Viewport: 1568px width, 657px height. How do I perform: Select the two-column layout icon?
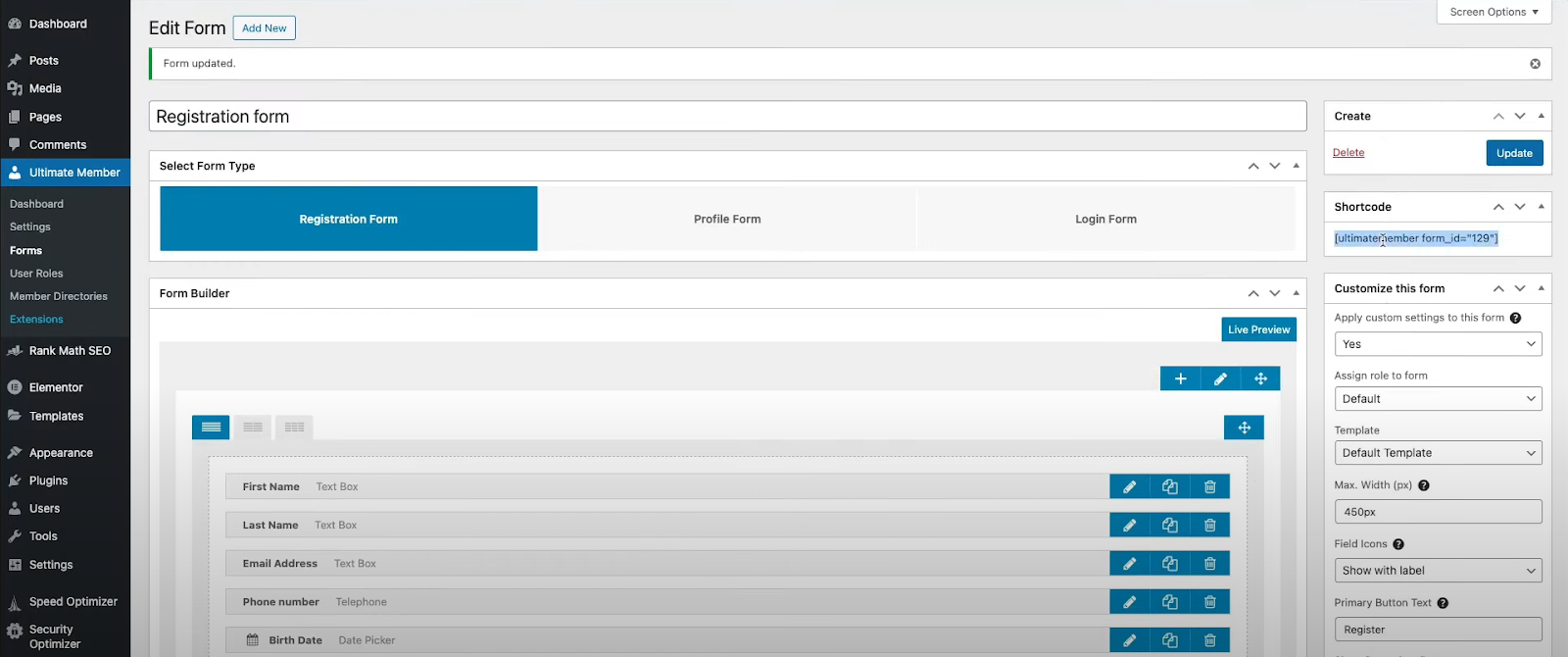(x=253, y=428)
